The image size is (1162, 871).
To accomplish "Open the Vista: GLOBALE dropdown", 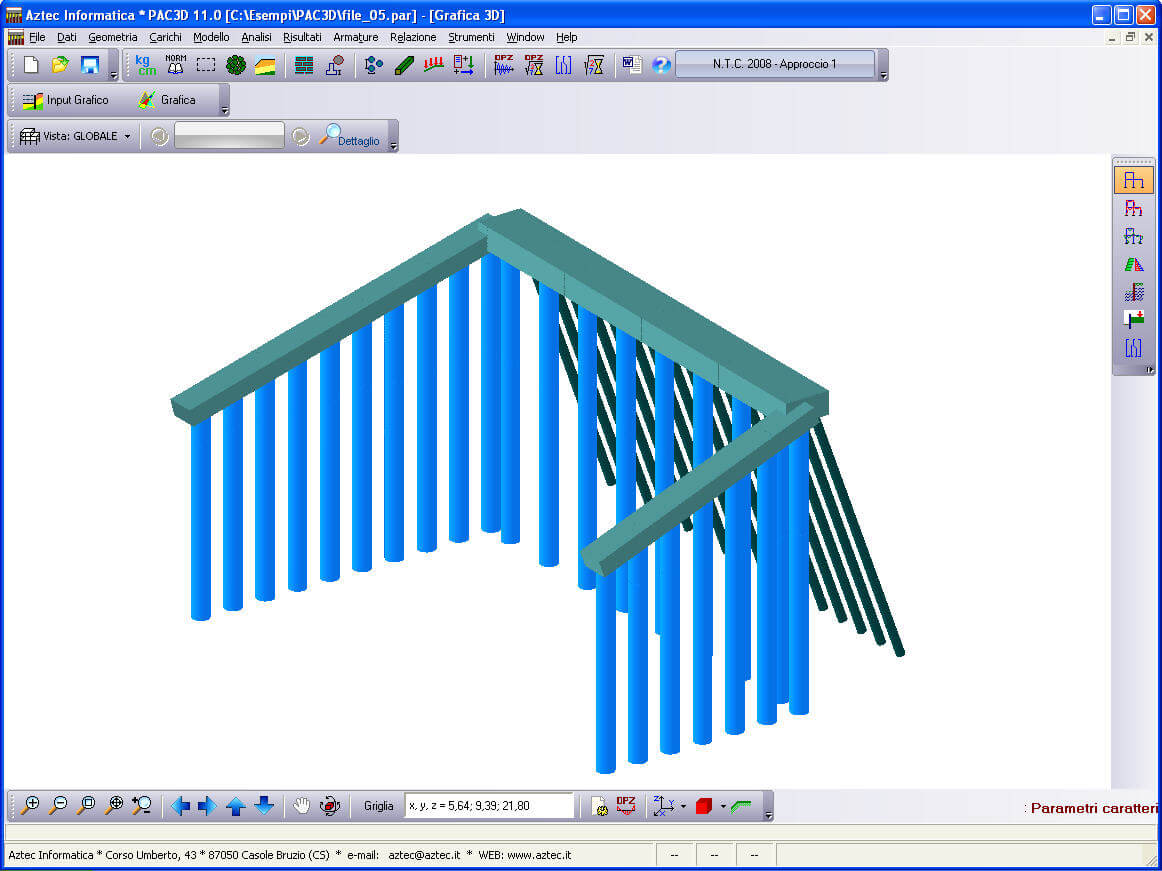I will pyautogui.click(x=76, y=136).
